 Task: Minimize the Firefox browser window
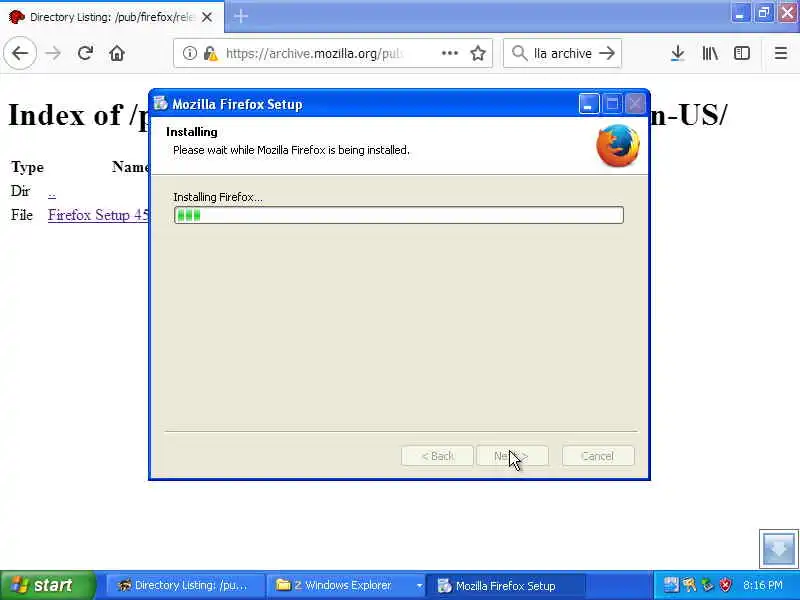tap(740, 13)
